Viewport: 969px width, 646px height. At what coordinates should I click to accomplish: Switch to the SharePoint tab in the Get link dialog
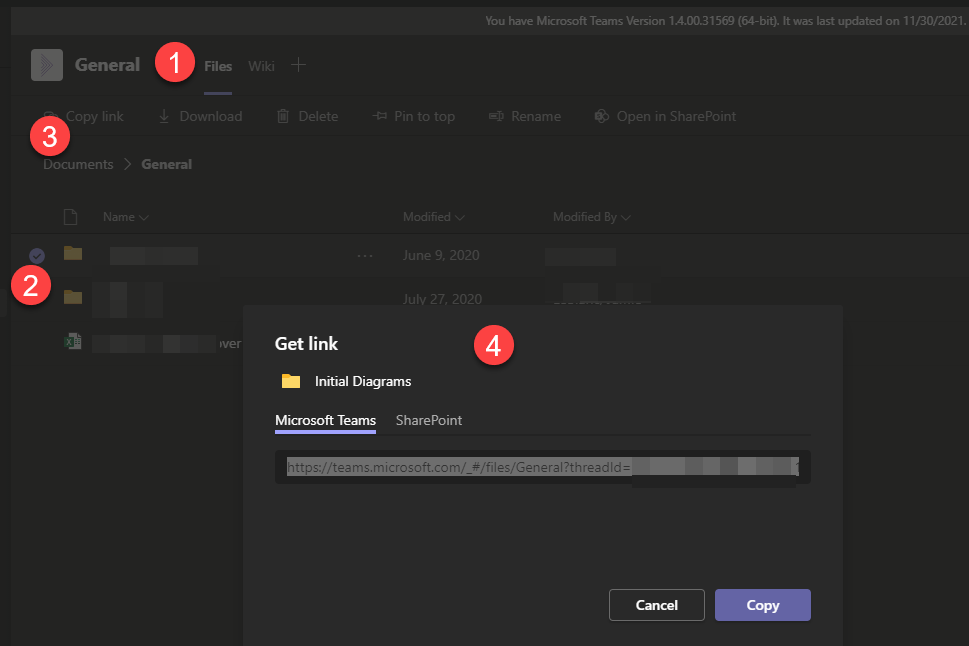click(x=429, y=420)
